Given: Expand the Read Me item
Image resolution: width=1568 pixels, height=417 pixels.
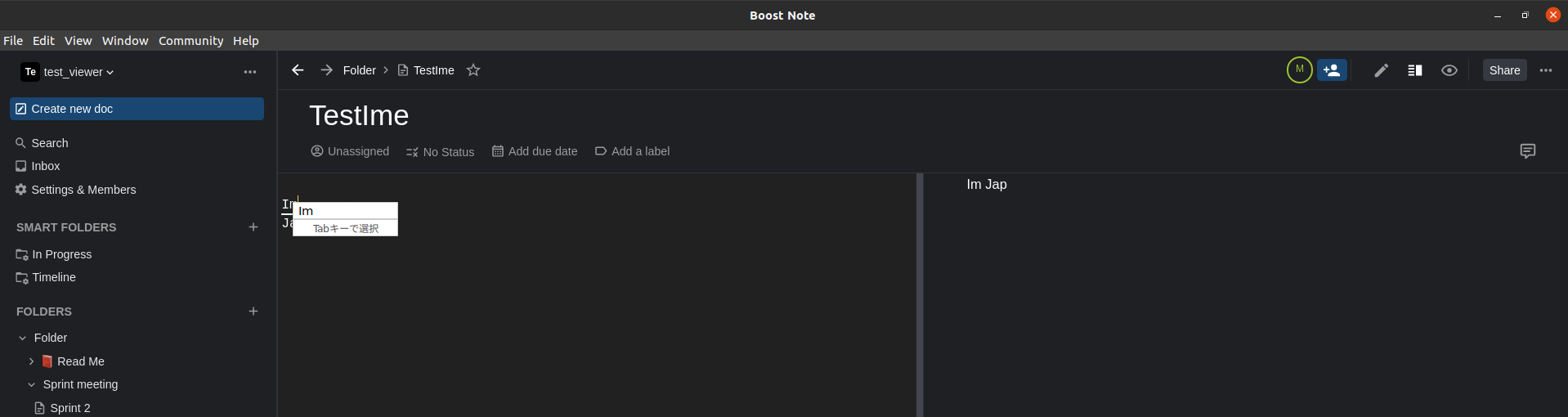Looking at the screenshot, I should (31, 361).
